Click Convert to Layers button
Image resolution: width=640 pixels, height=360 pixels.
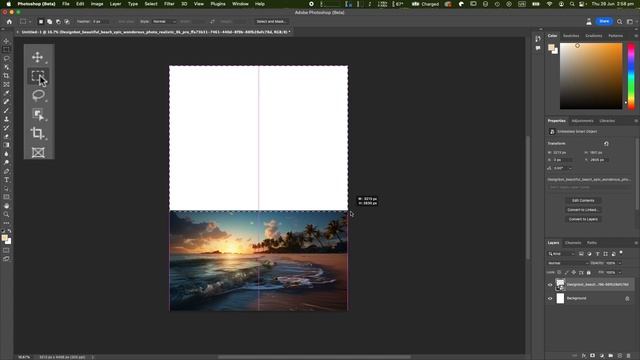[x=583, y=219]
